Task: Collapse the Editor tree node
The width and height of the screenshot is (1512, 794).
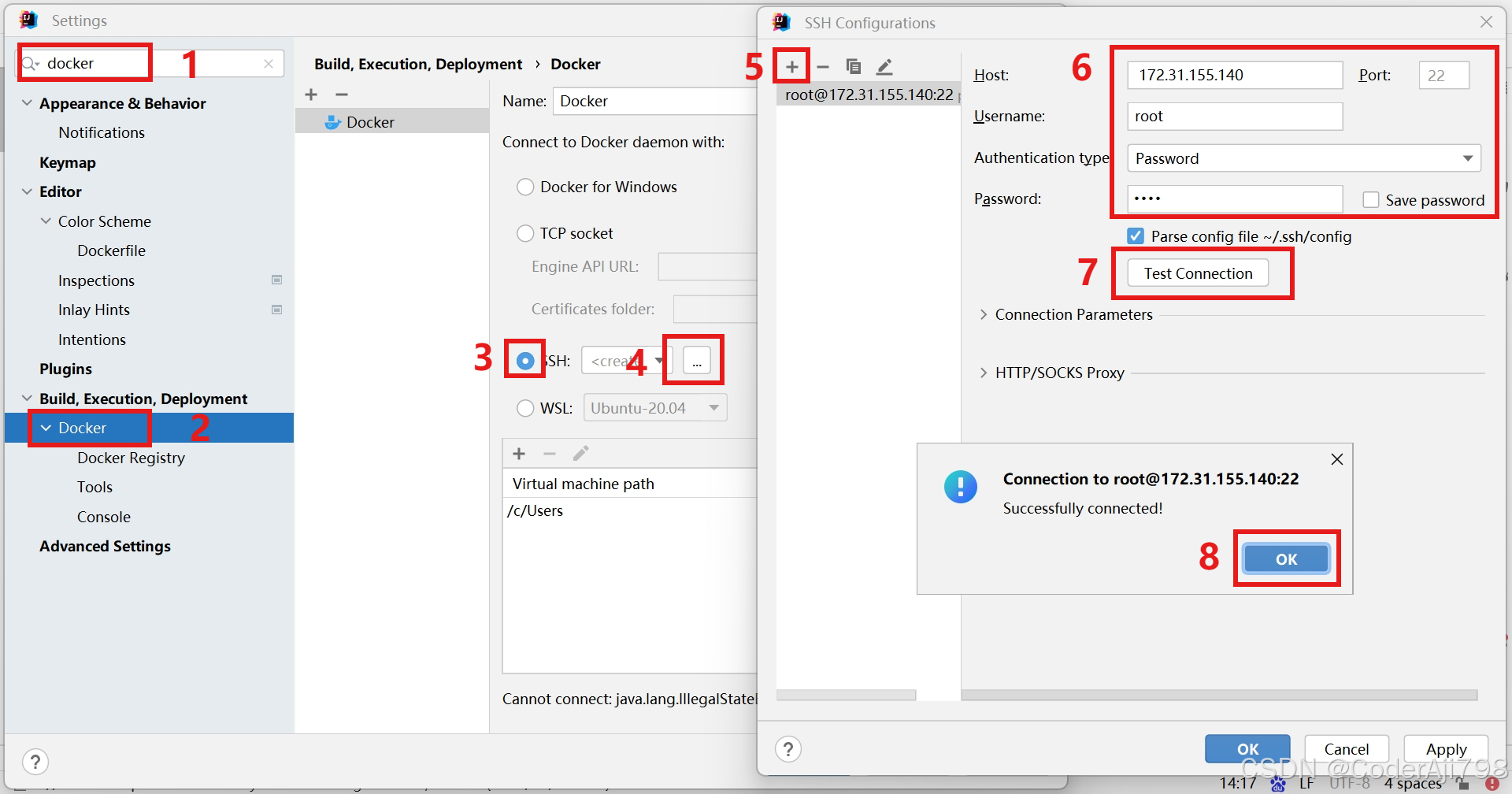Action: point(28,191)
